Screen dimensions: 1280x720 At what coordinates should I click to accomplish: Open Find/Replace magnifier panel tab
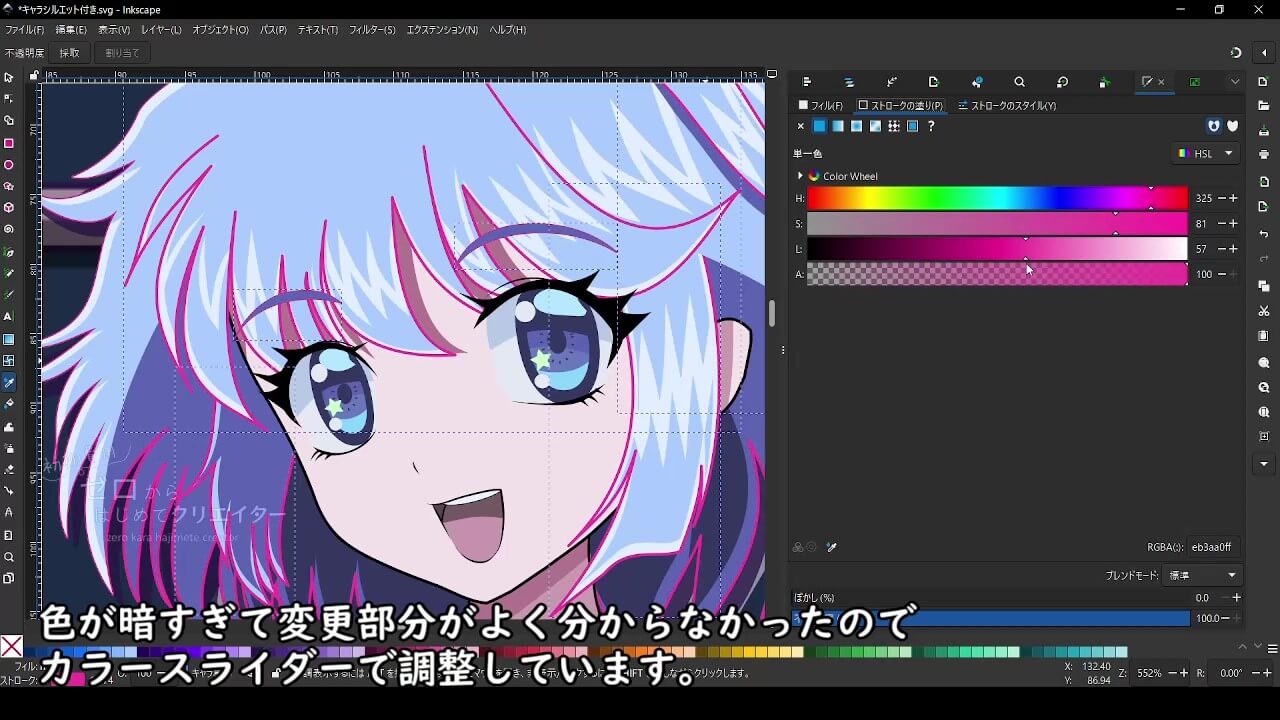click(1019, 82)
